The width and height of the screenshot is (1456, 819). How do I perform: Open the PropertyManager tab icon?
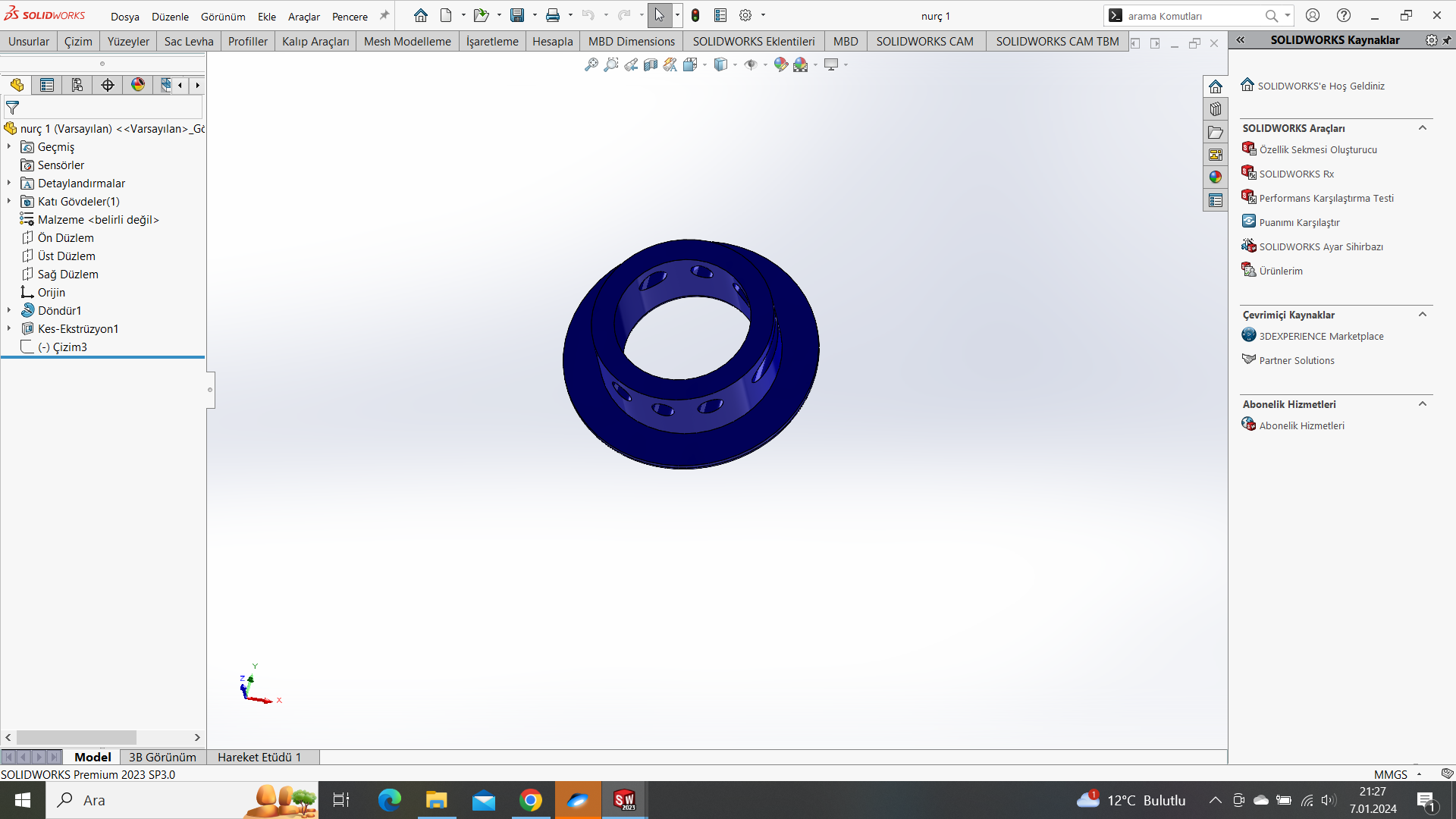(47, 85)
